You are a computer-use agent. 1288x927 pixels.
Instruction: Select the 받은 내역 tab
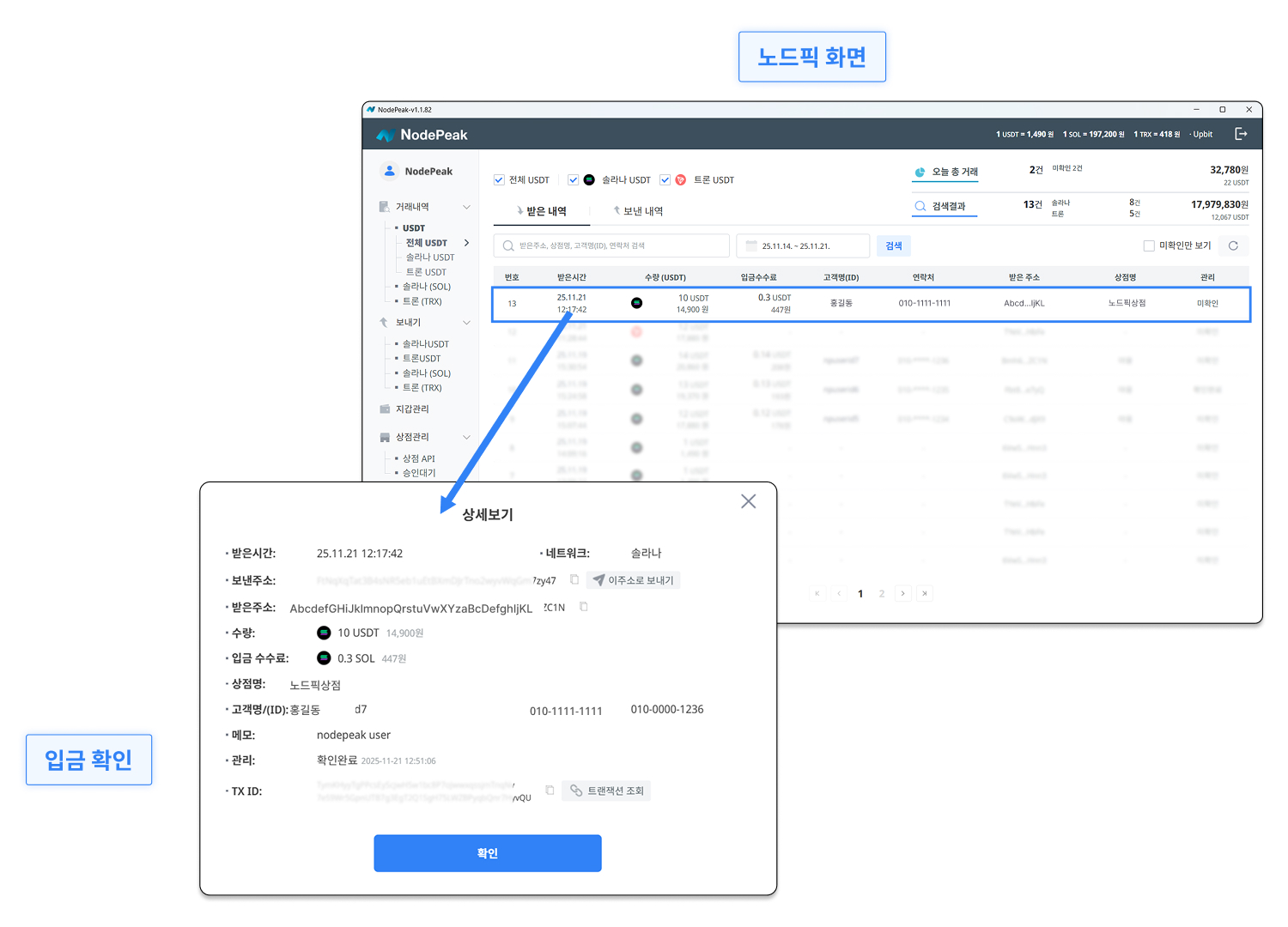coord(542,211)
